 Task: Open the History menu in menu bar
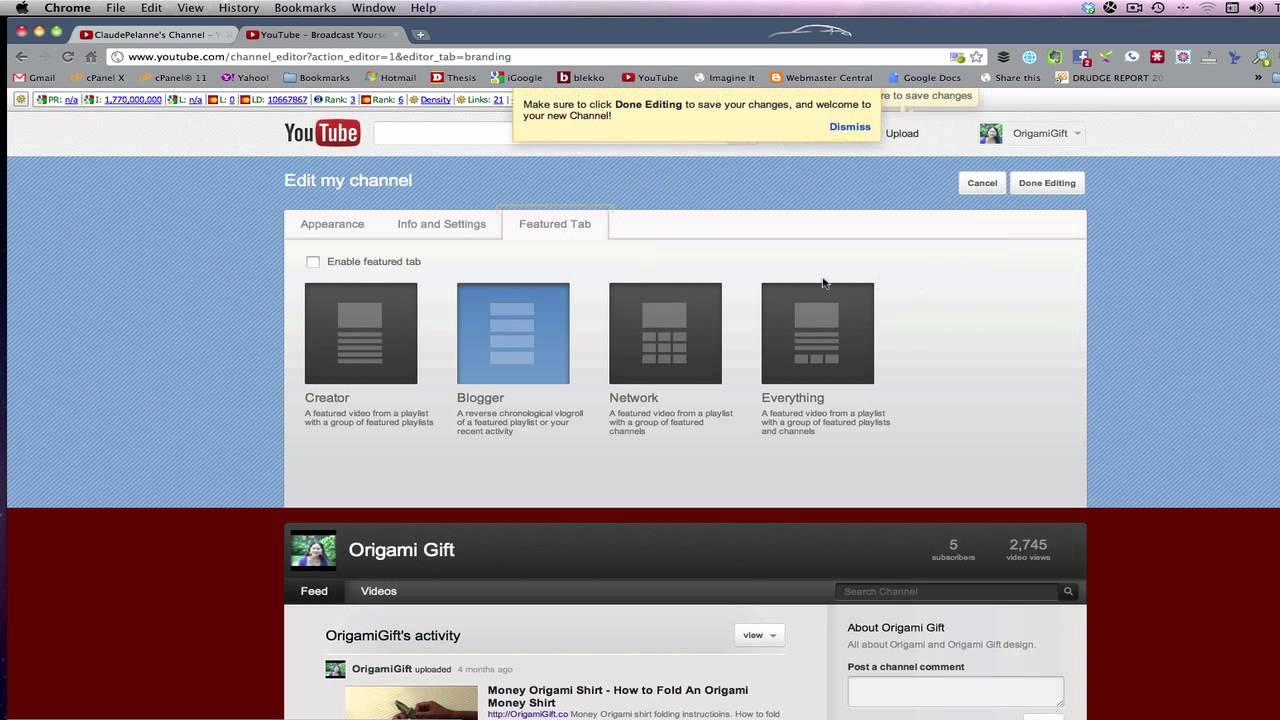coord(238,8)
